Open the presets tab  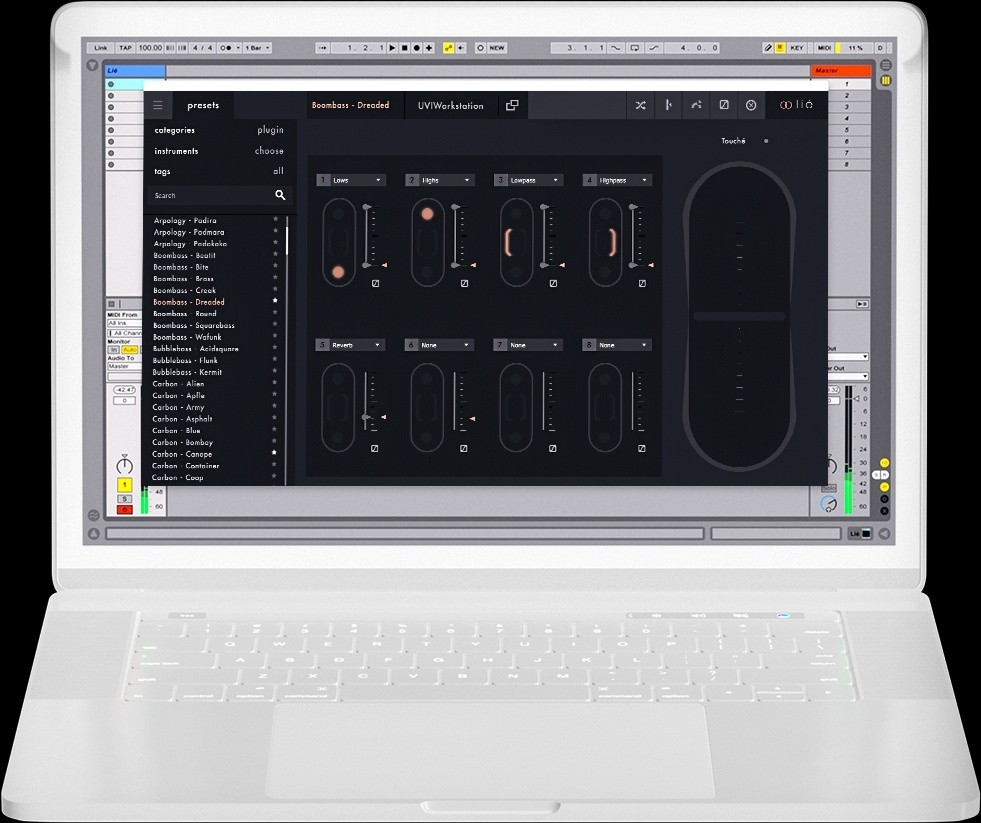point(203,105)
